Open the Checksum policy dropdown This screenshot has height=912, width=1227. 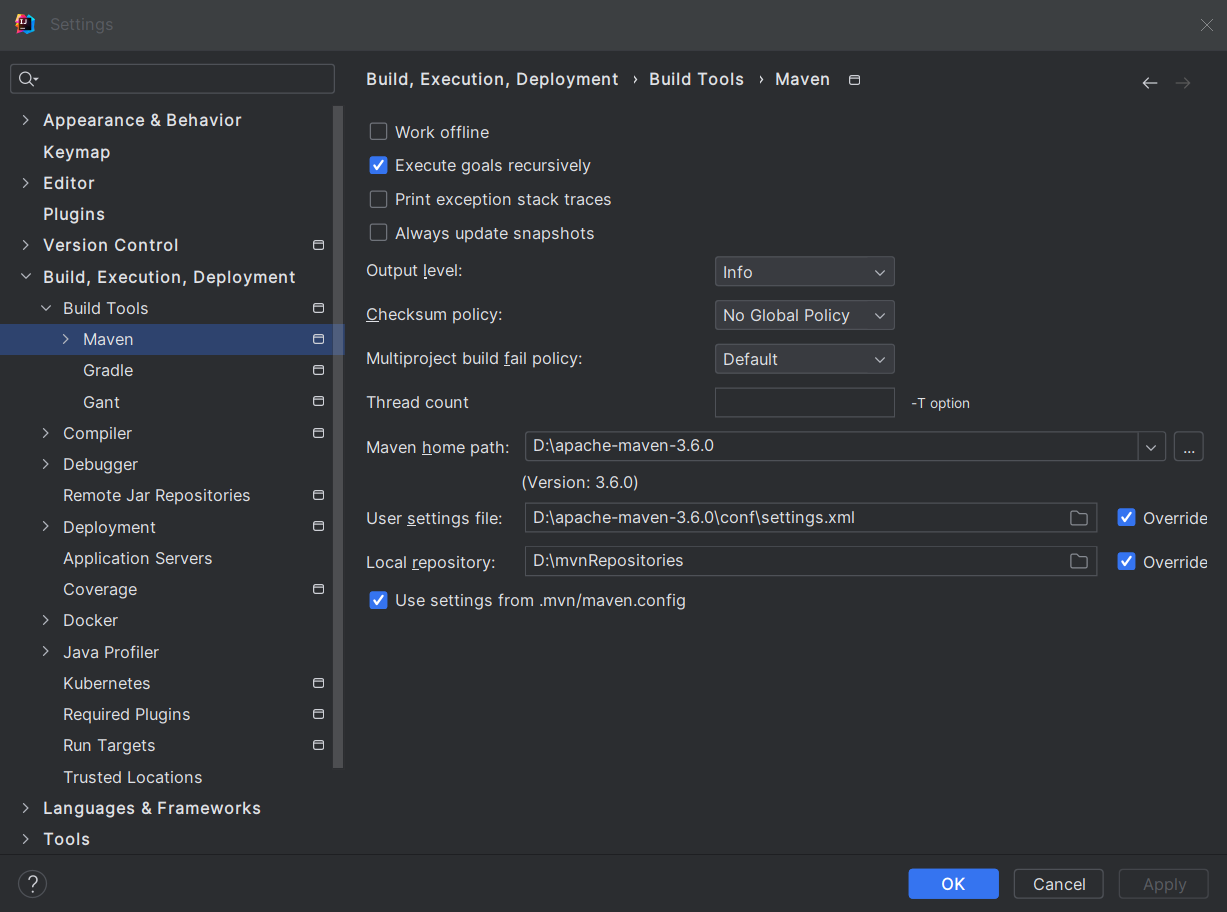click(x=804, y=315)
